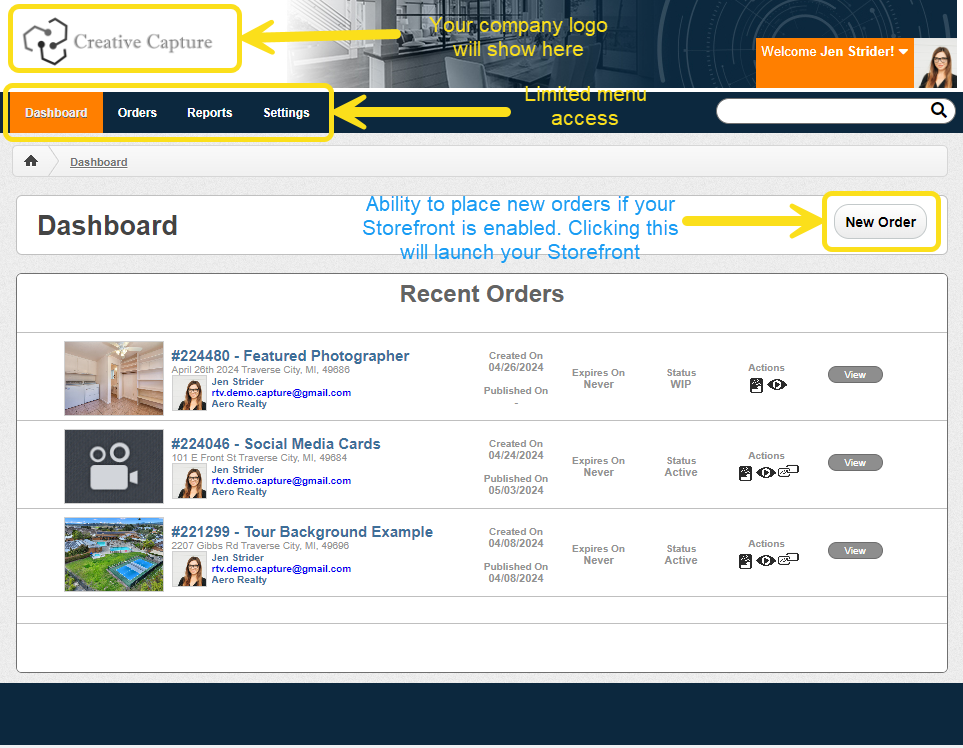Screen dimensions: 963x748
Task: Click the Active status of order #221299
Action: (x=680, y=559)
